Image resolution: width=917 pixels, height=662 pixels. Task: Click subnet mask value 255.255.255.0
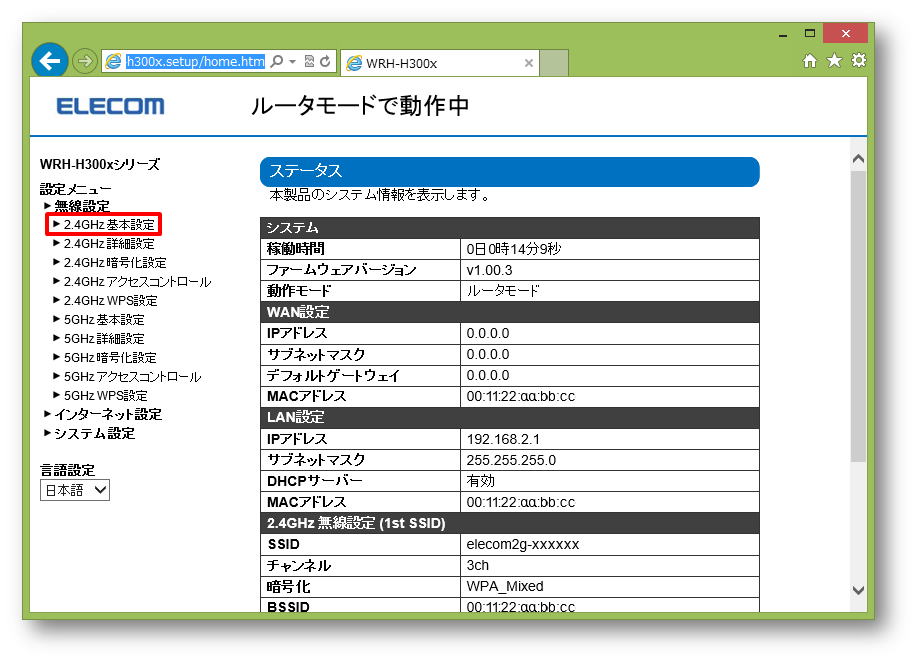coord(511,460)
